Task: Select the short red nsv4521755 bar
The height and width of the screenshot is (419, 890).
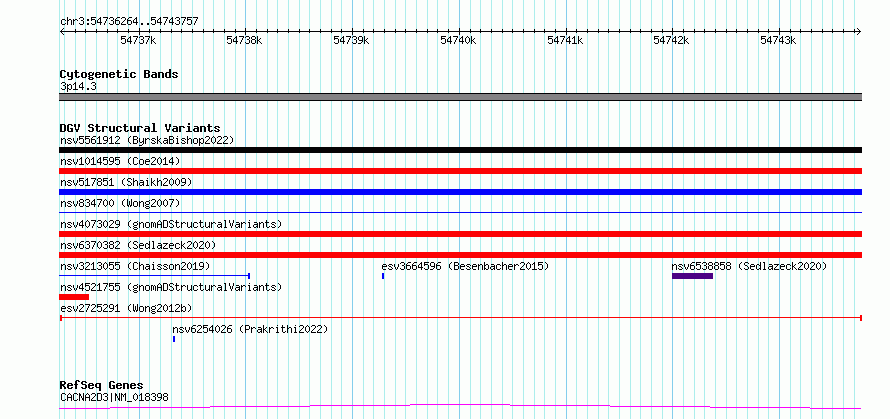Action: (74, 297)
